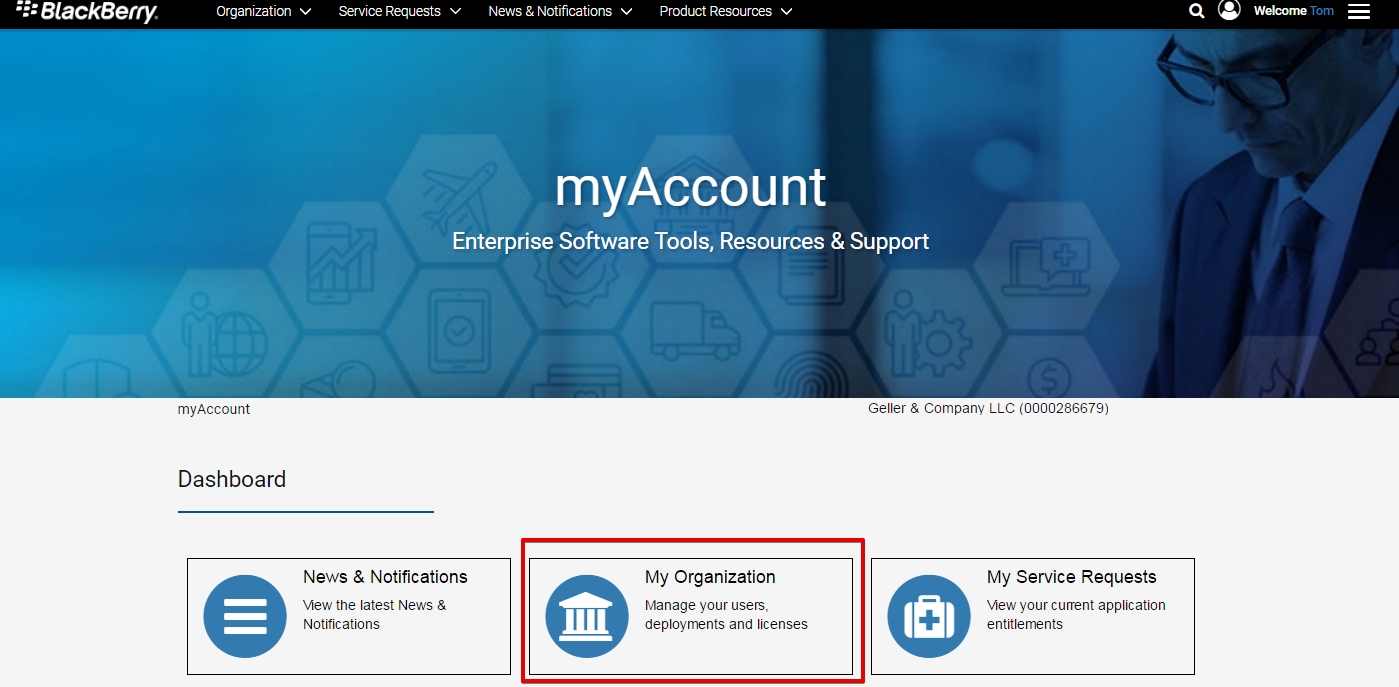Expand the Product Resources dropdown chevron
The height and width of the screenshot is (687, 1399).
click(786, 12)
